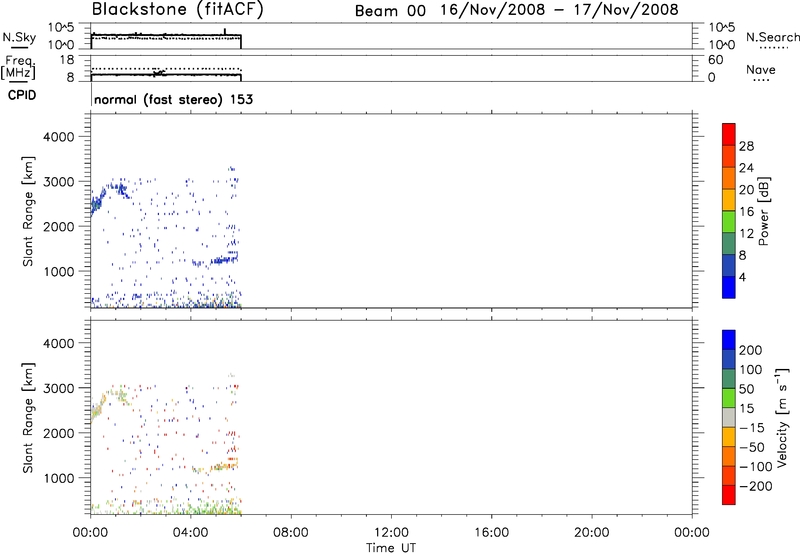The width and height of the screenshot is (800, 554).
Task: Click the '60' tick on Nave axis
Action: click(x=716, y=60)
